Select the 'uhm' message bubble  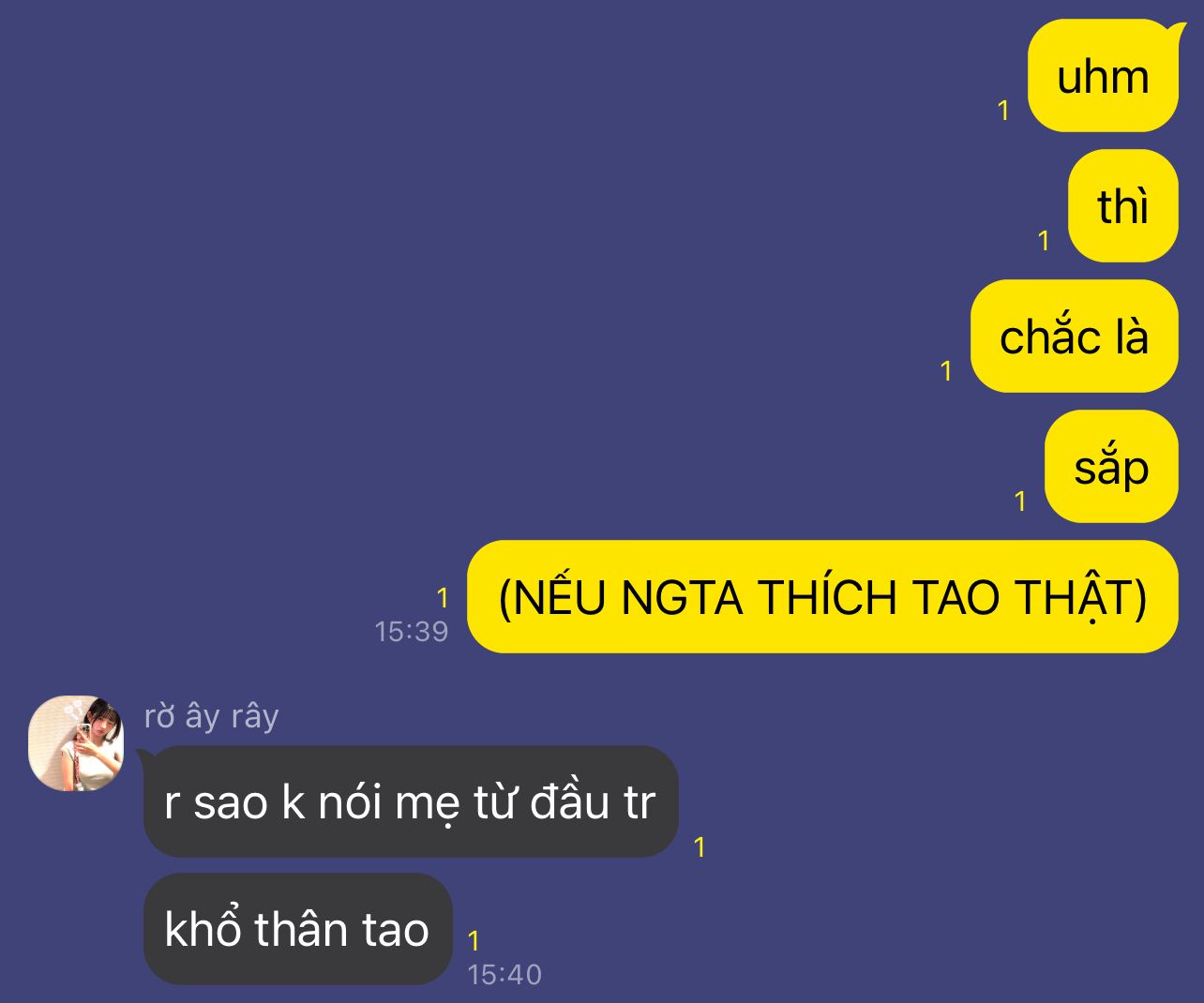[x=1103, y=76]
